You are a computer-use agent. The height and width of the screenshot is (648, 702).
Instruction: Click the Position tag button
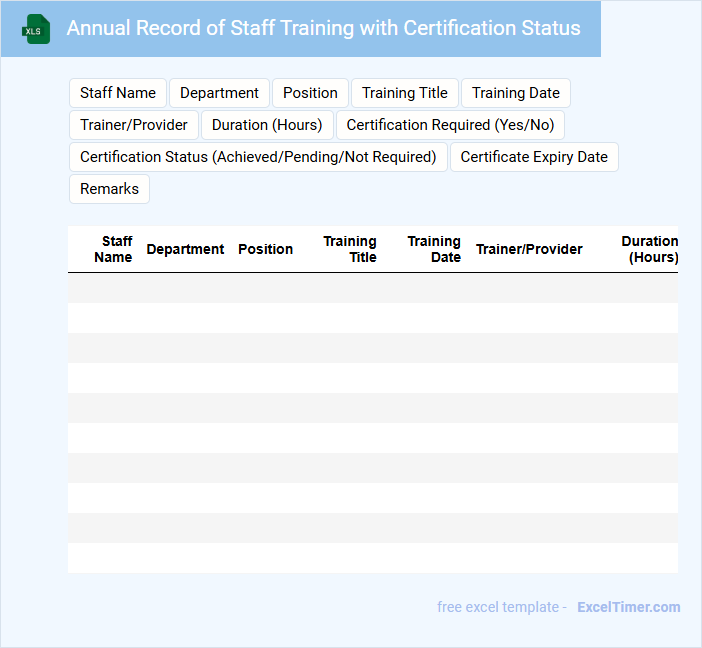310,93
